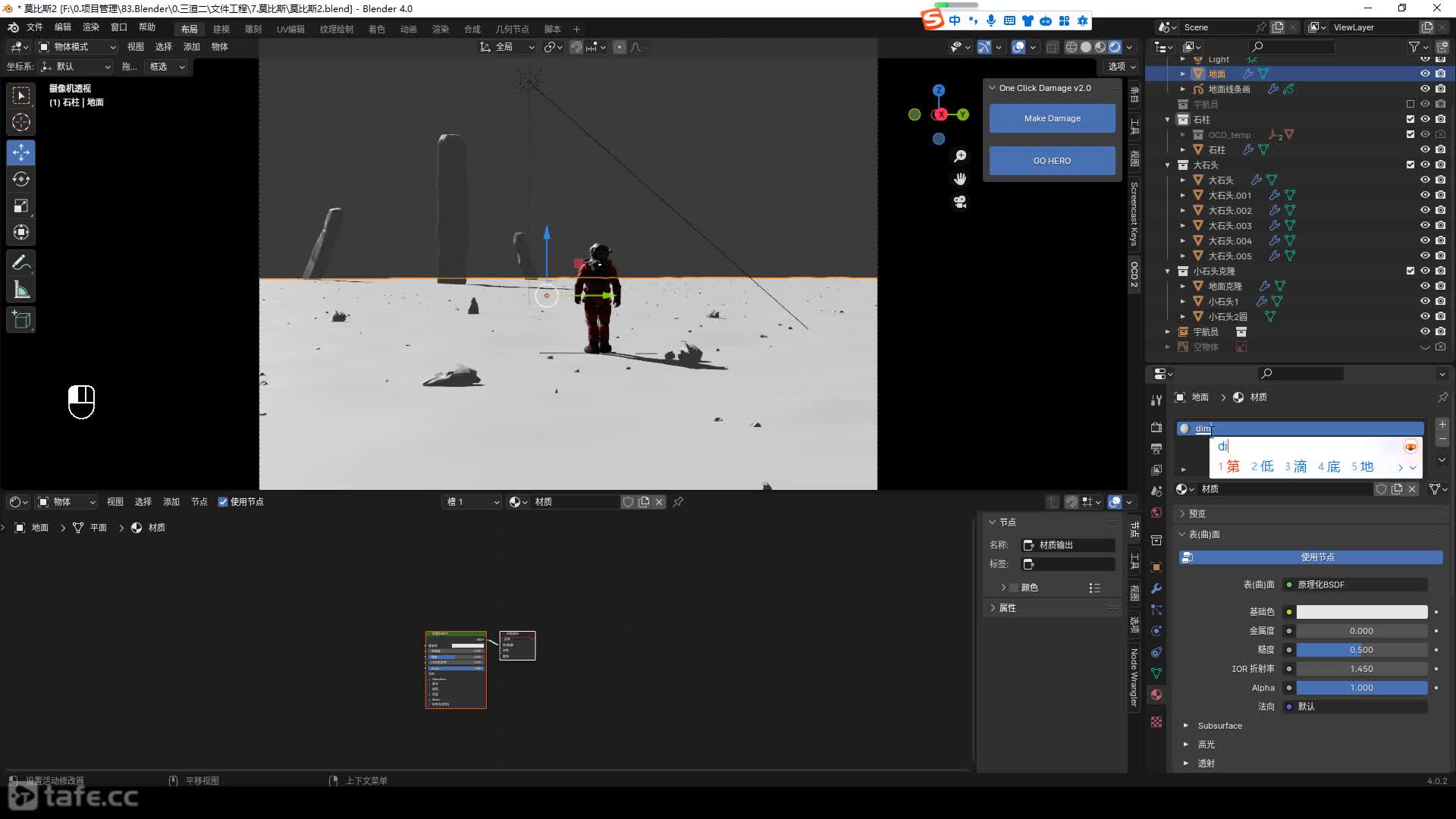
Task: Open the Render properties tab icon
Action: [x=1156, y=428]
